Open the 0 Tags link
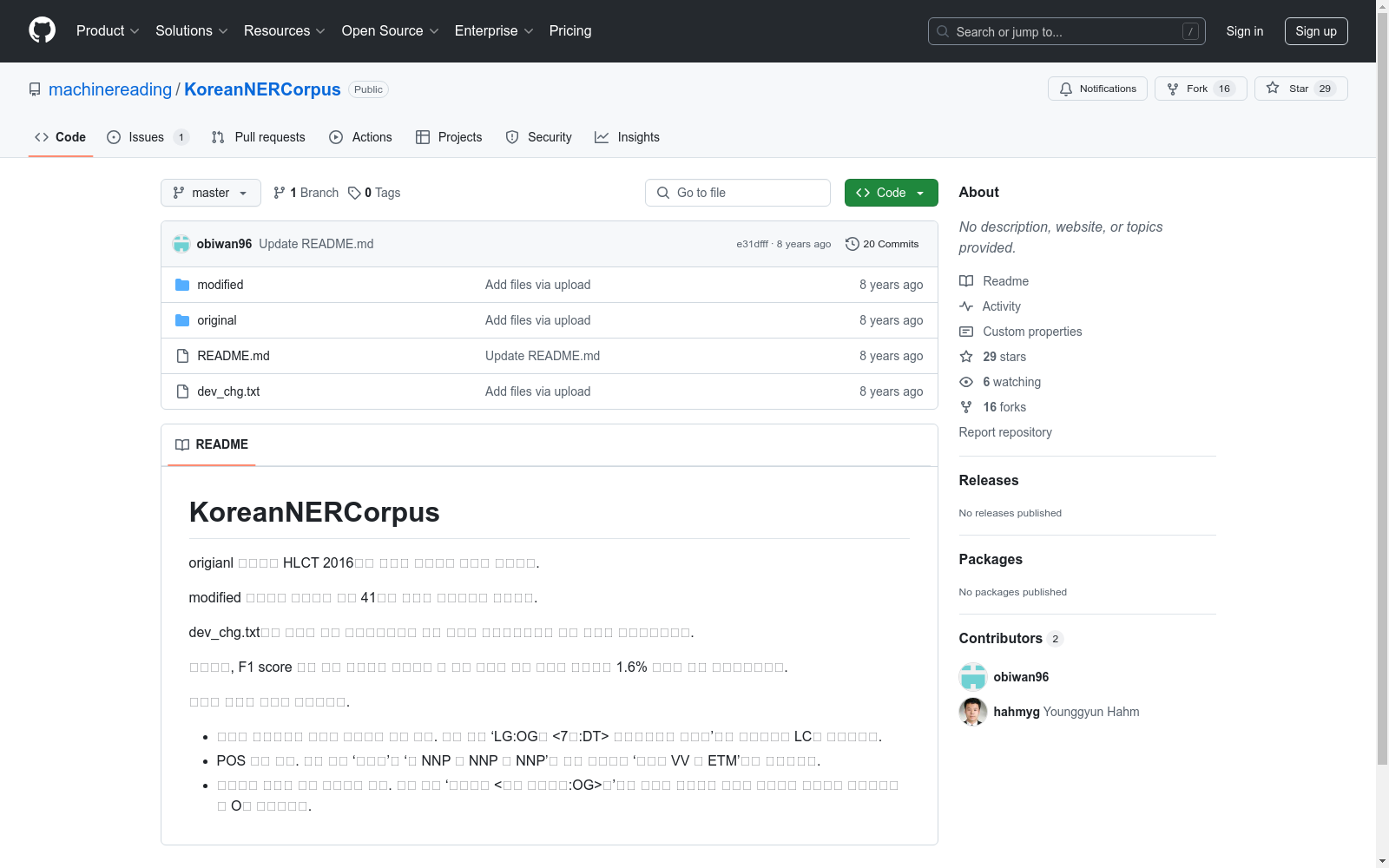Image resolution: width=1389 pixels, height=868 pixels. coord(374,193)
